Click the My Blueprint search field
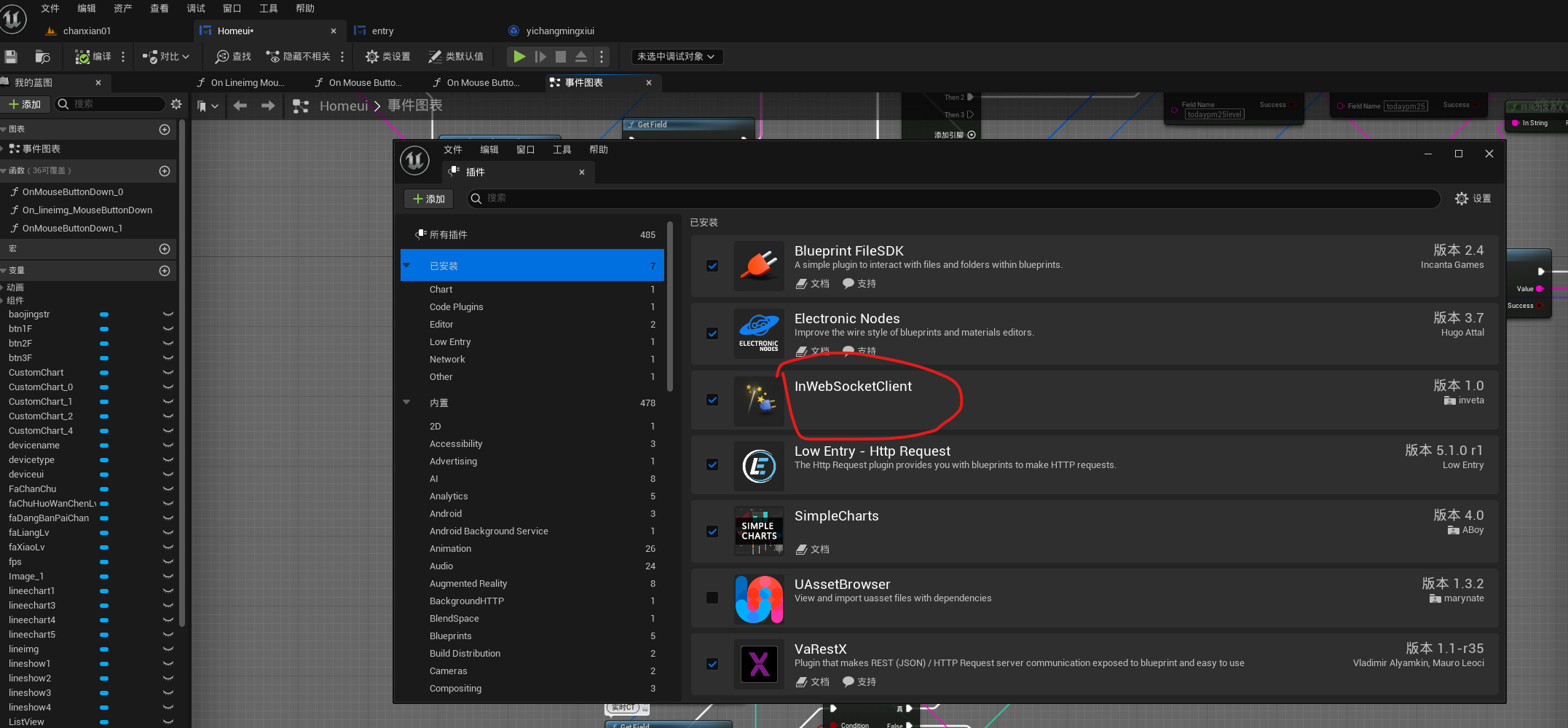The width and height of the screenshot is (1568, 728). [111, 104]
